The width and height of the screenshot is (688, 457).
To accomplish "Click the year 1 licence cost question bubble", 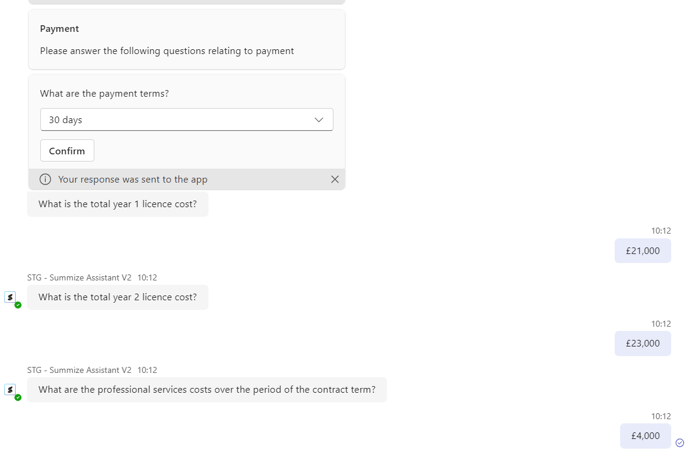I will coord(117,204).
